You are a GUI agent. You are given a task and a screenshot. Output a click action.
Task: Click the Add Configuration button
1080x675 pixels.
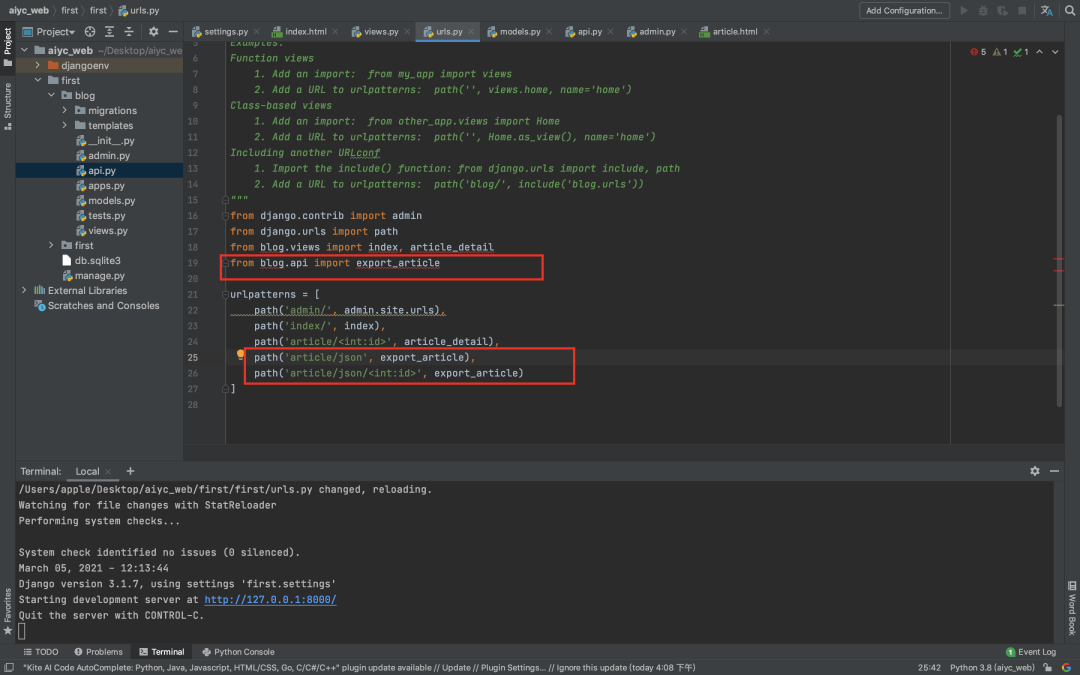[x=904, y=11]
